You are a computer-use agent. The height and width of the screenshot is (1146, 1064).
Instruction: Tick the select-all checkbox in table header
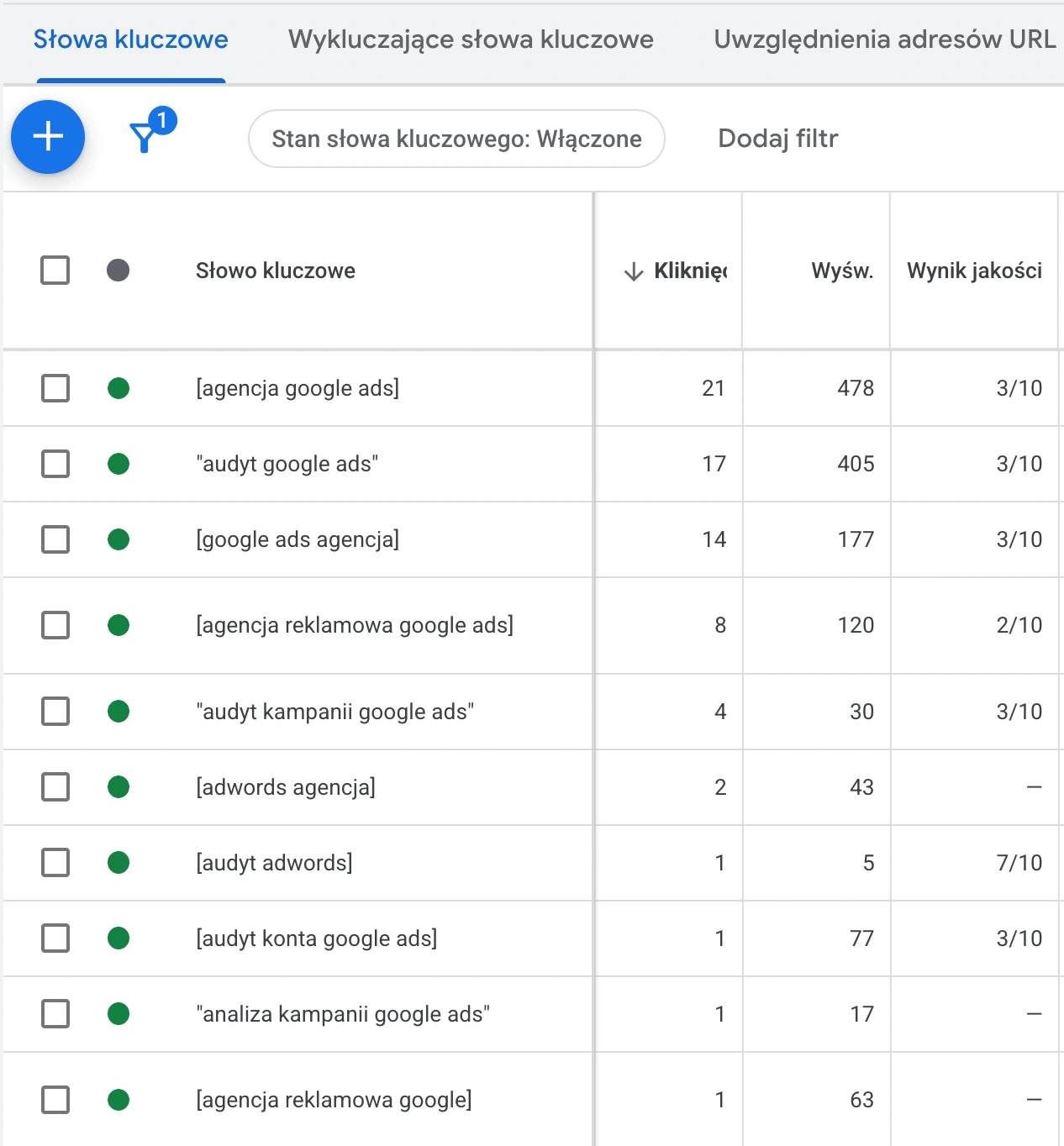point(55,271)
